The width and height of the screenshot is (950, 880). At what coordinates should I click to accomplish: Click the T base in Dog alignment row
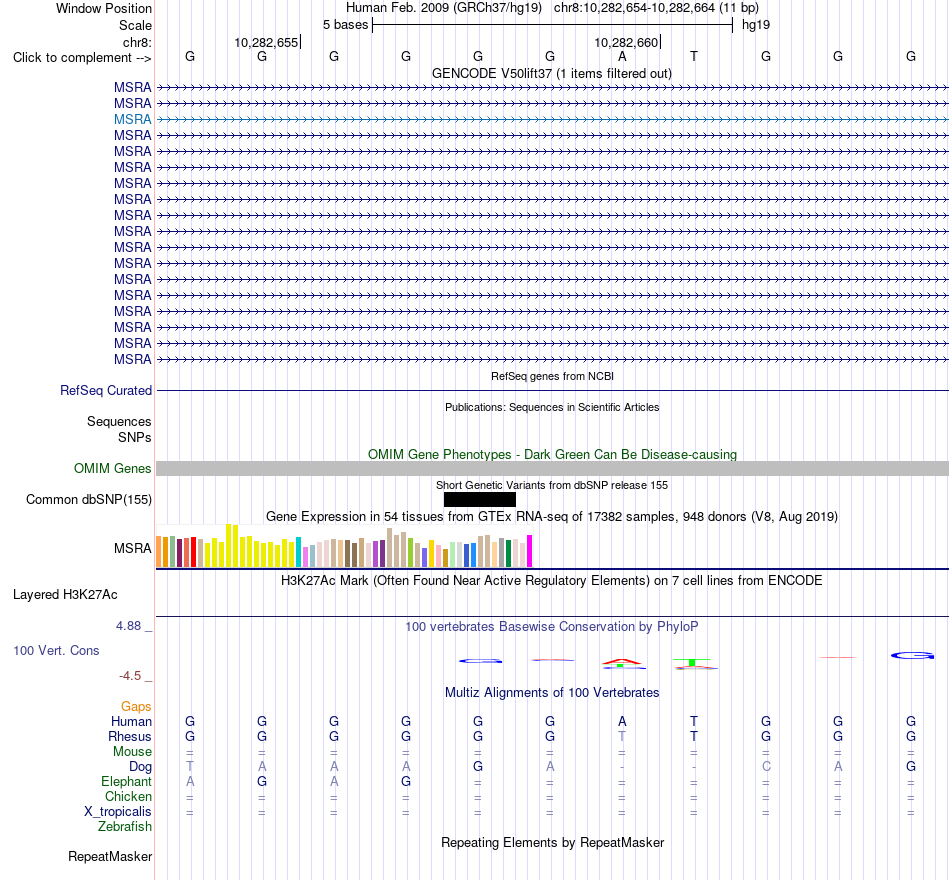click(190, 766)
